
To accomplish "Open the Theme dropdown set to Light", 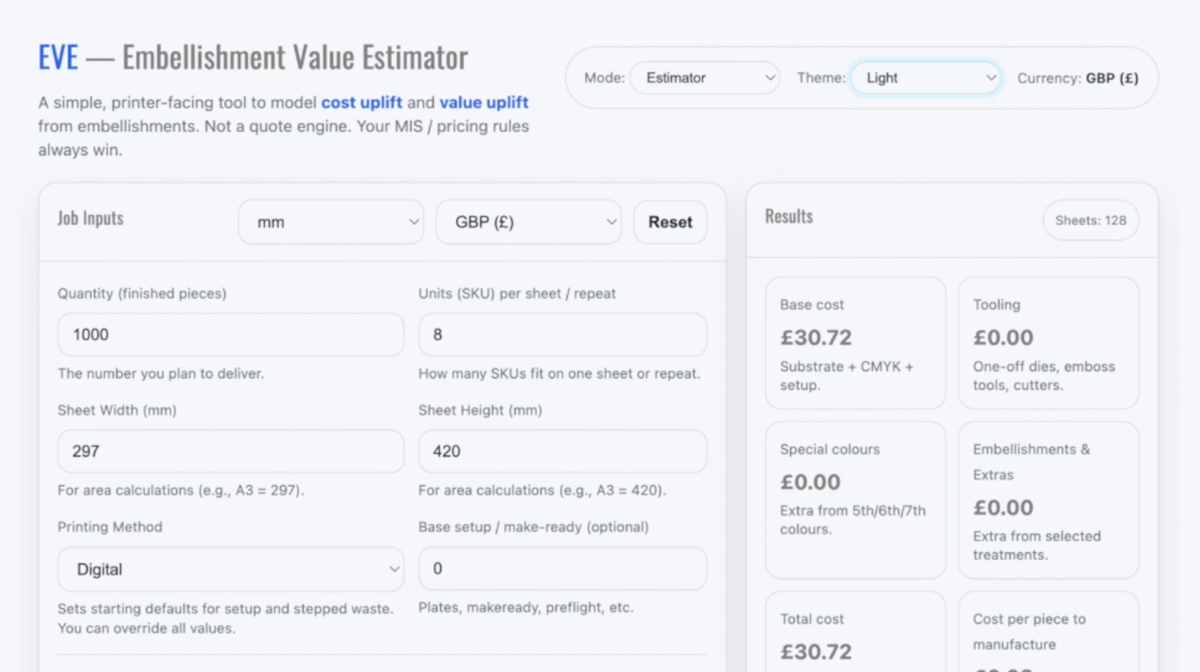I will pos(925,78).
